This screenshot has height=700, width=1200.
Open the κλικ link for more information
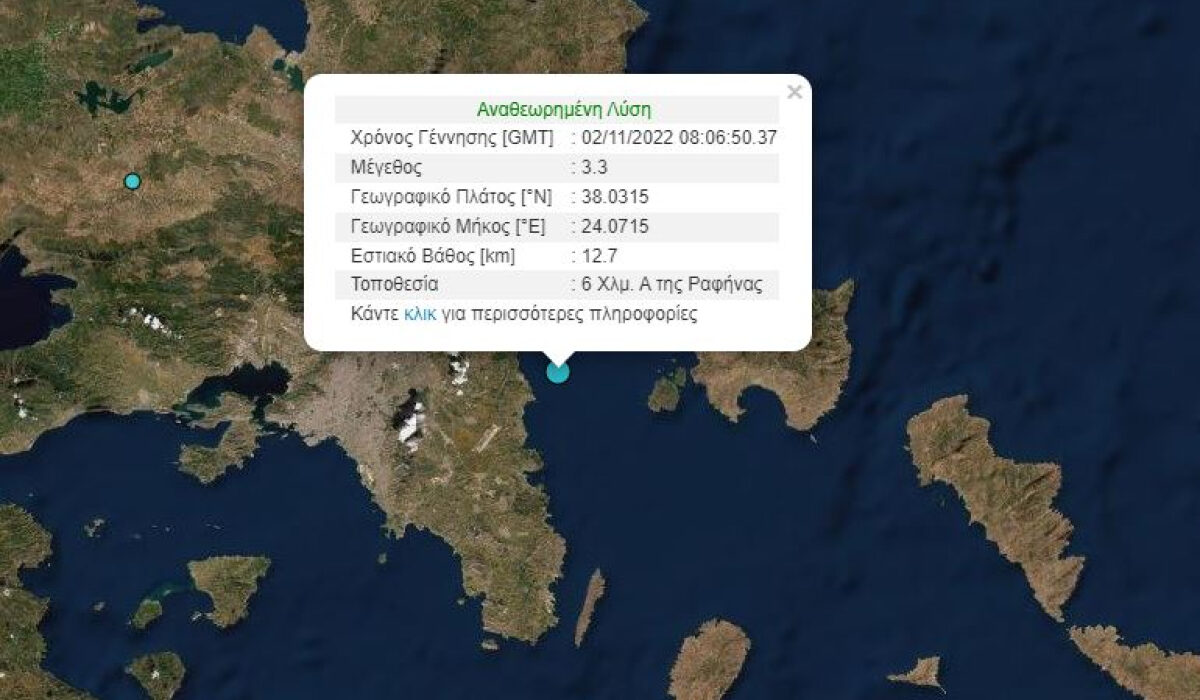(x=420, y=313)
